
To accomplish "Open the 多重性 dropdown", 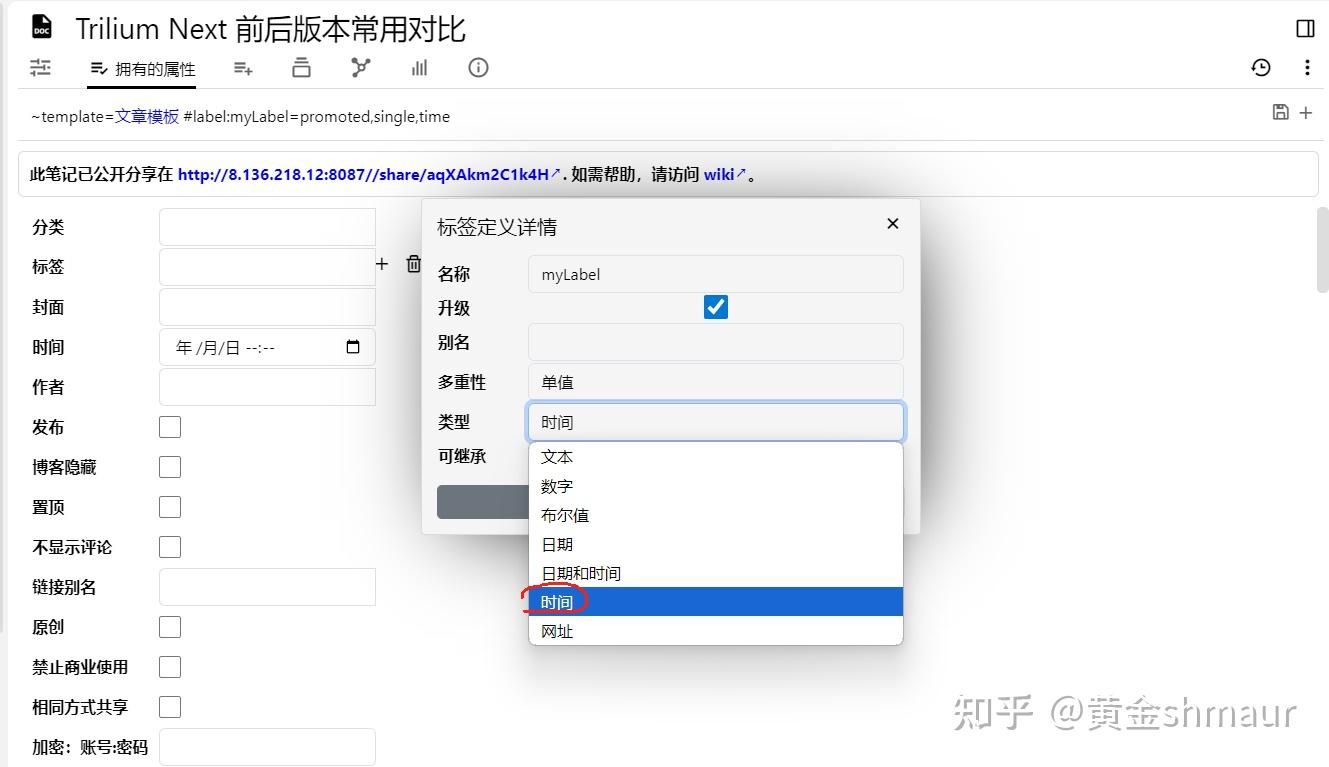I will tap(715, 381).
